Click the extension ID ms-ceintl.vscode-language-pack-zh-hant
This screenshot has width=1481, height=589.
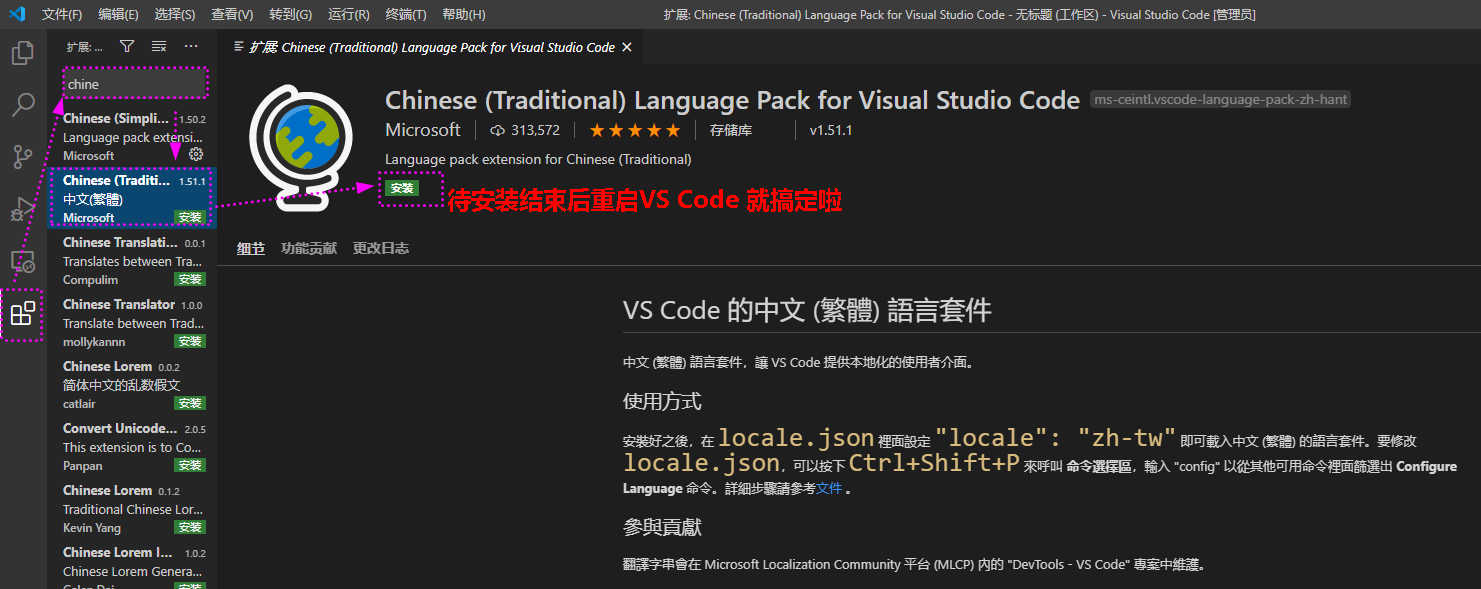pyautogui.click(x=1220, y=100)
